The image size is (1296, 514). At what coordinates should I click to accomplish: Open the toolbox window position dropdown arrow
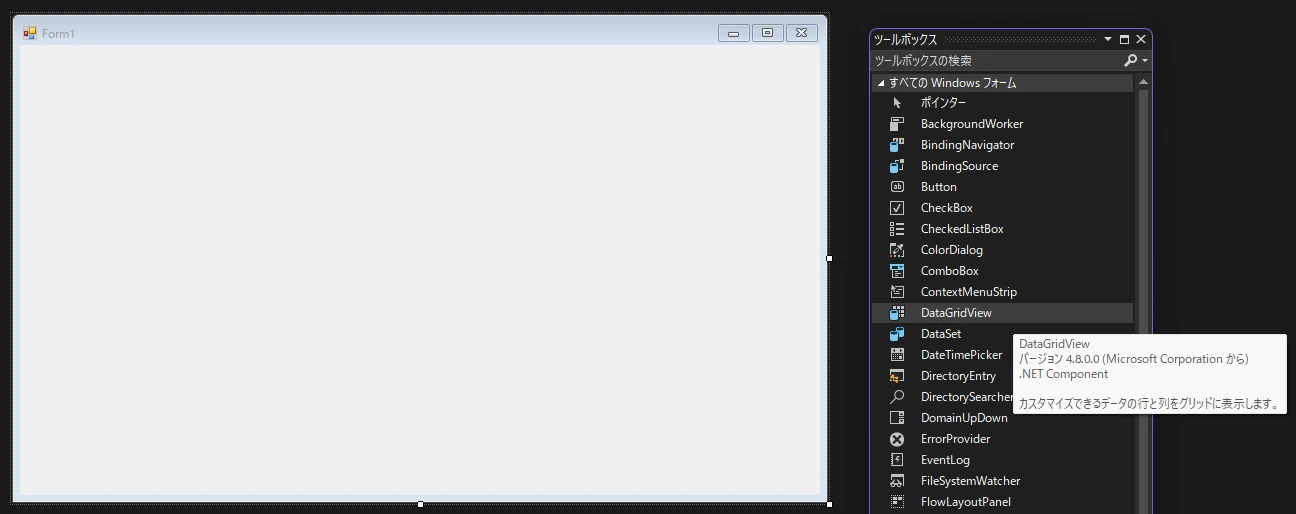[x=1108, y=39]
